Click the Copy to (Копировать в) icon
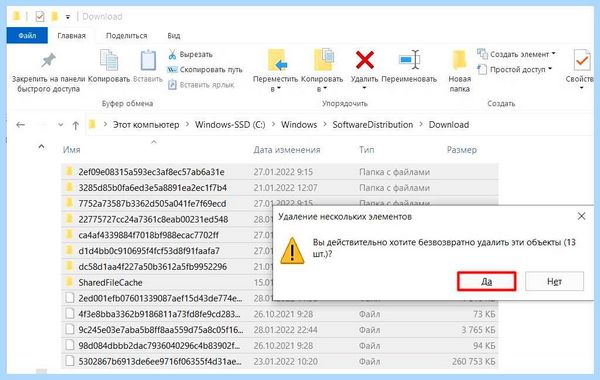Screen dimensions: 600x380 [324, 60]
